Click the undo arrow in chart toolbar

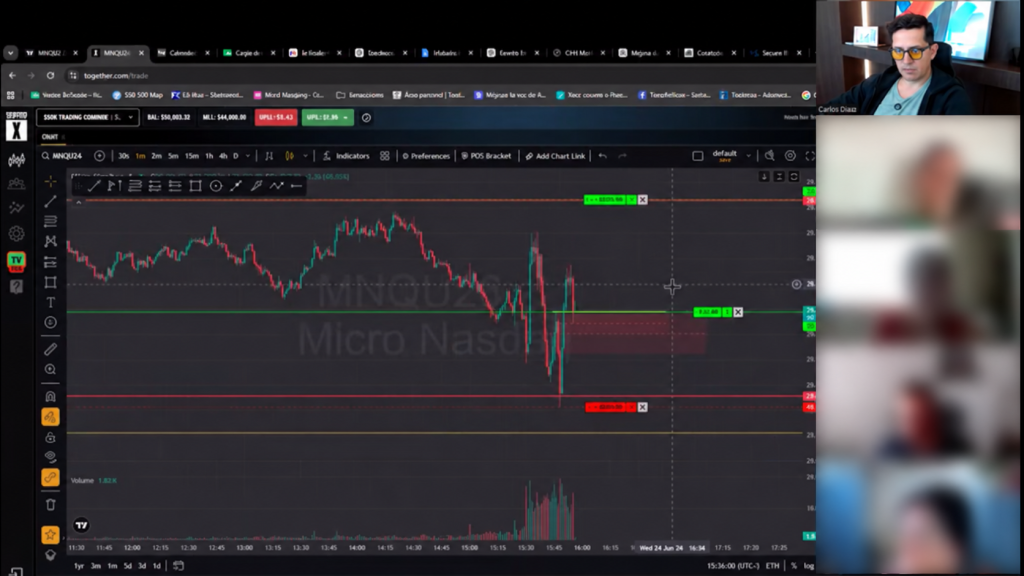click(x=603, y=156)
